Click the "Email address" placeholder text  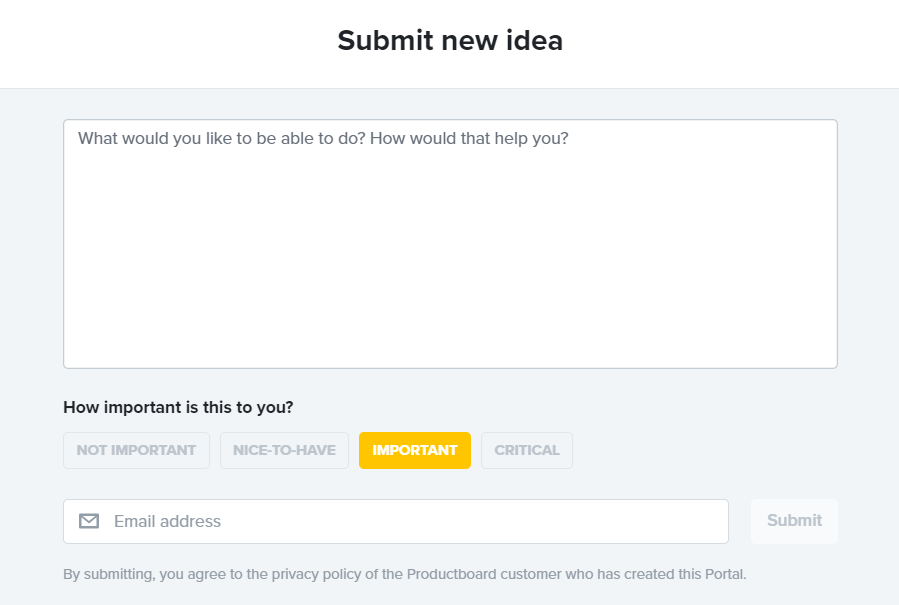point(167,521)
